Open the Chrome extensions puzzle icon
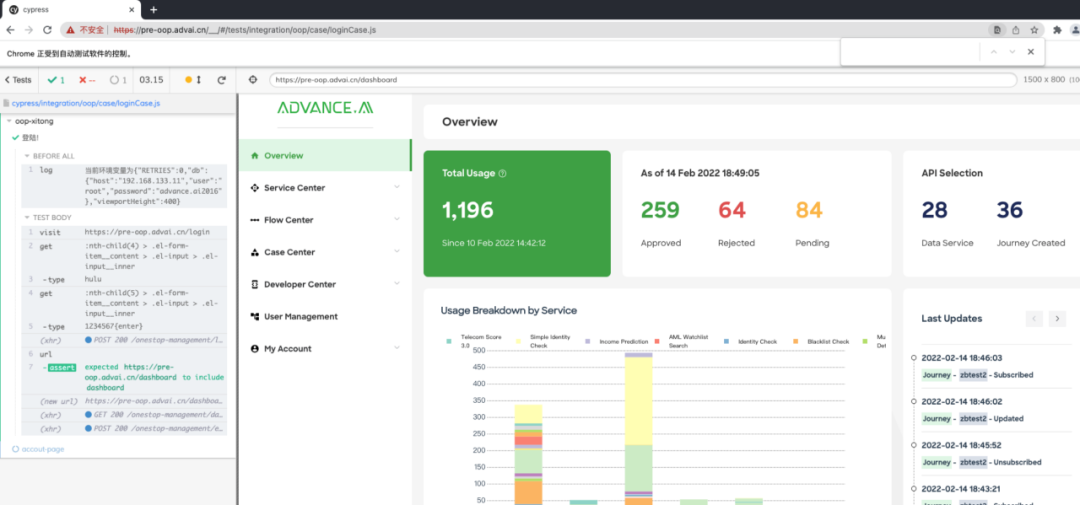1080x505 pixels. tap(1057, 30)
